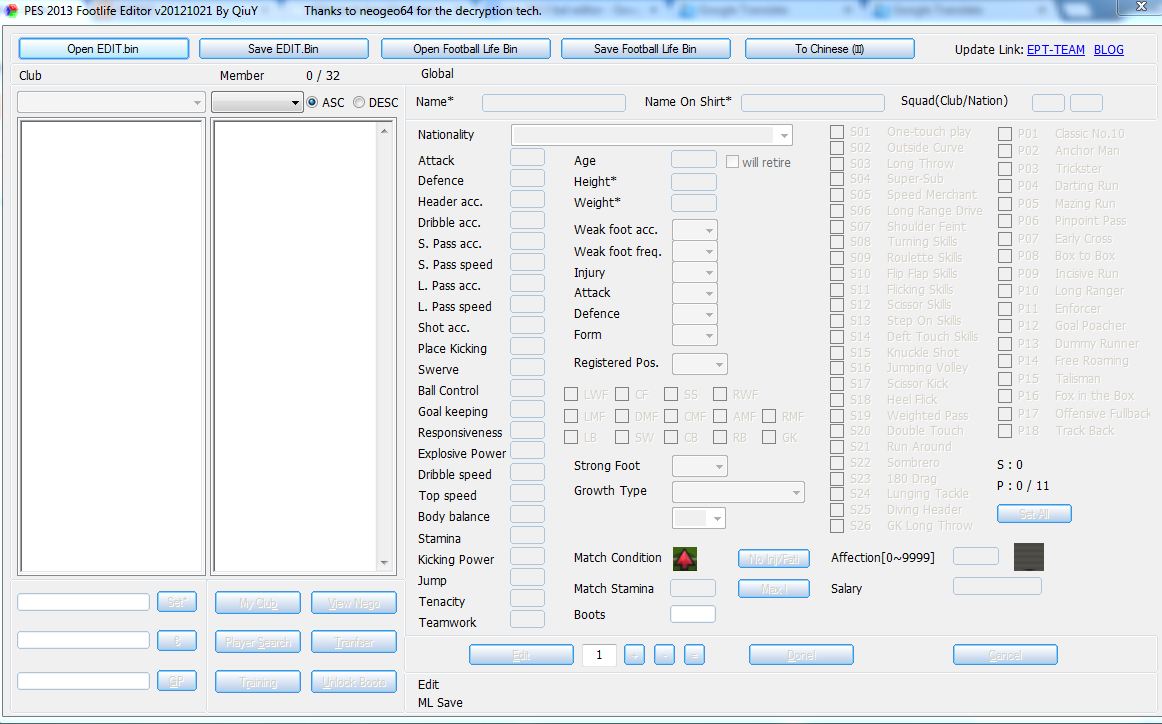Click the minus stepper button
The image size is (1162, 724).
664,655
